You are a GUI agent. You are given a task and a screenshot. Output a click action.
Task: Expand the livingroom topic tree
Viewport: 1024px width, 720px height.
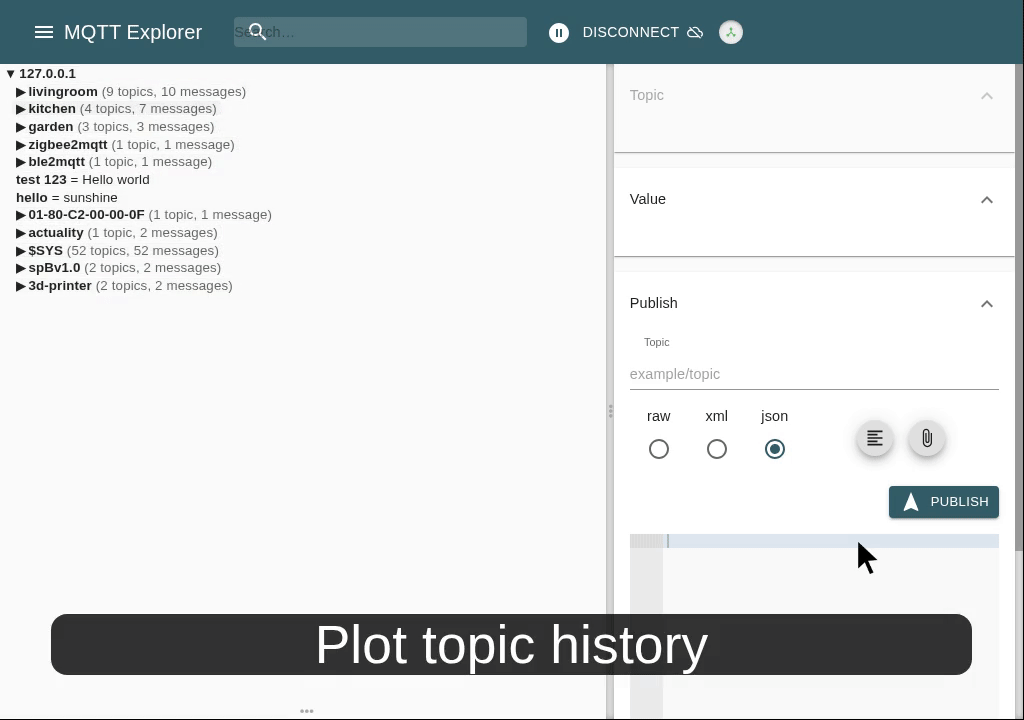pyautogui.click(x=21, y=91)
